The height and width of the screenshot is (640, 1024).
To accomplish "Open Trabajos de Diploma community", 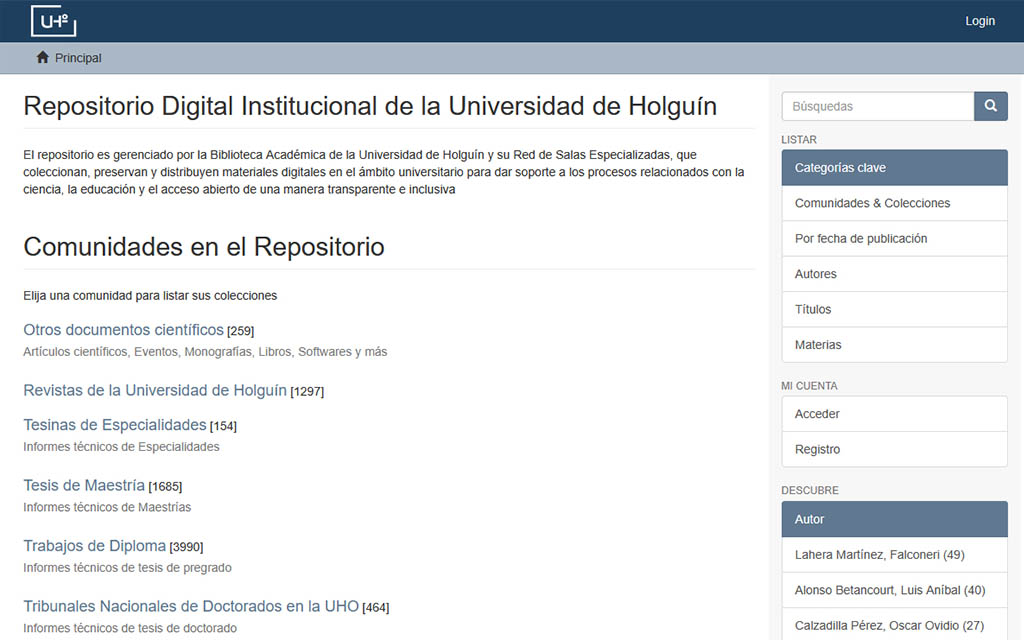I will point(94,546).
